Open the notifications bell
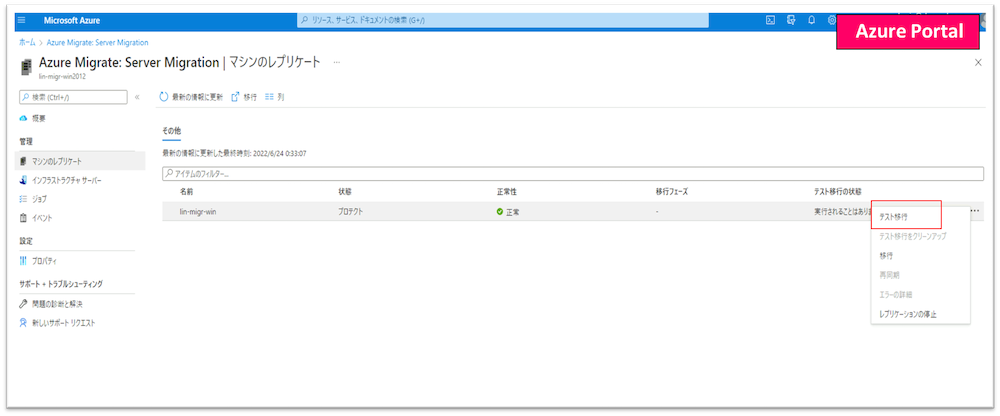1000x416 pixels. [x=812, y=20]
